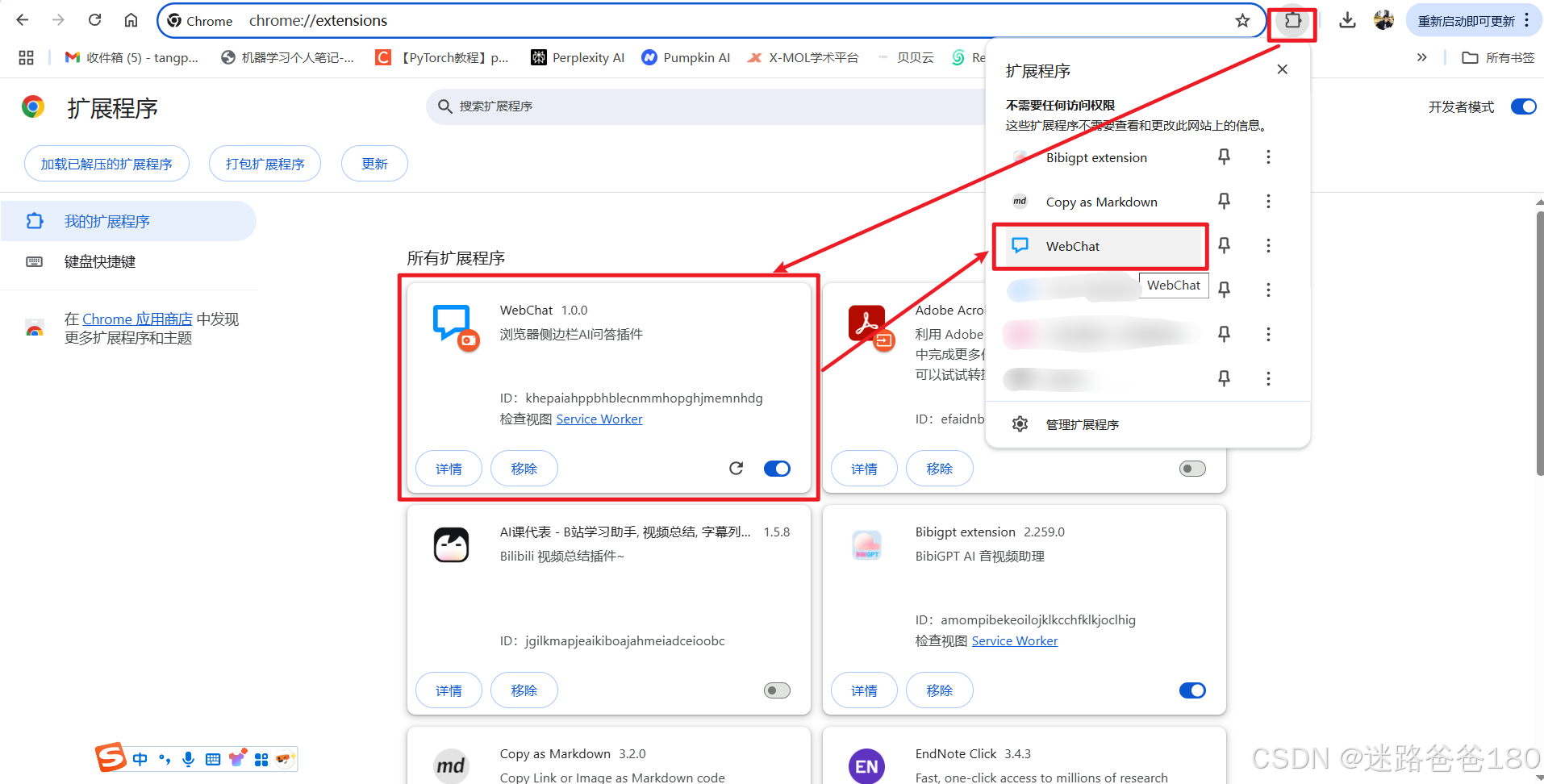Click 加载已解压的扩展程序 button
The image size is (1544, 784).
[106, 164]
